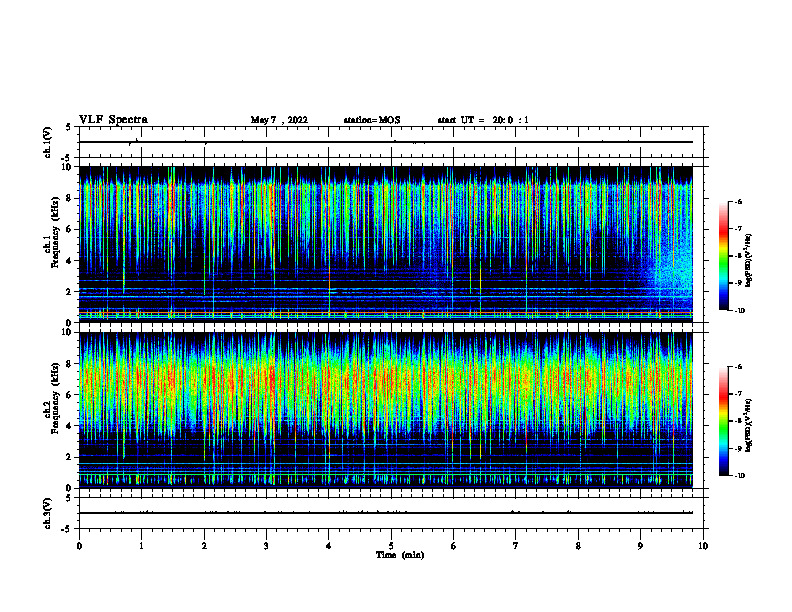Viewport: 792px width, 612px height.
Task: Click the ch.3 voltage waveform trace panel
Action: coord(391,513)
